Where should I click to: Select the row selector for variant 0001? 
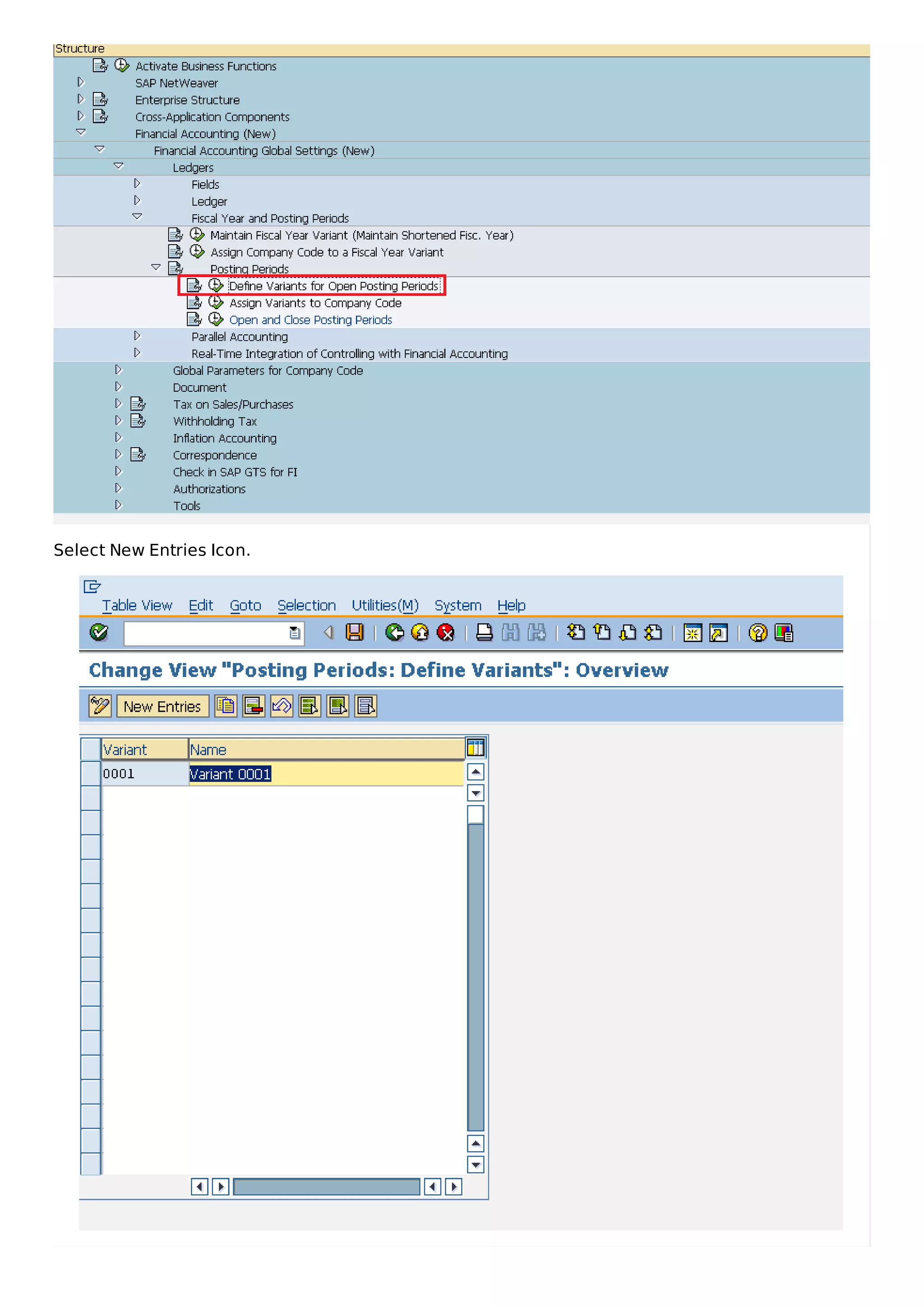91,773
